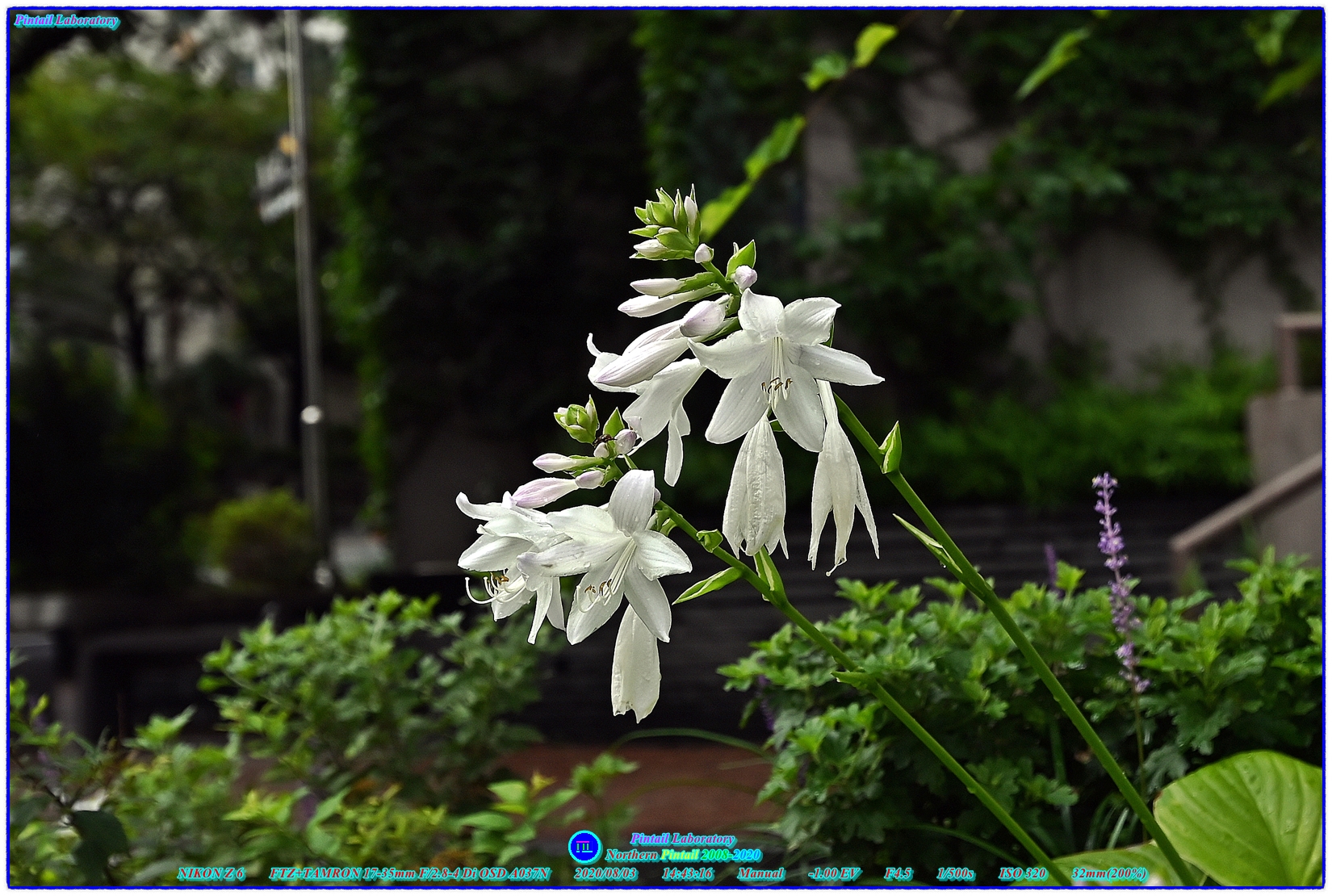Screen dimensions: 1332x896
Task: Click the '1/500s' shutter speed text
Action: click(x=956, y=873)
